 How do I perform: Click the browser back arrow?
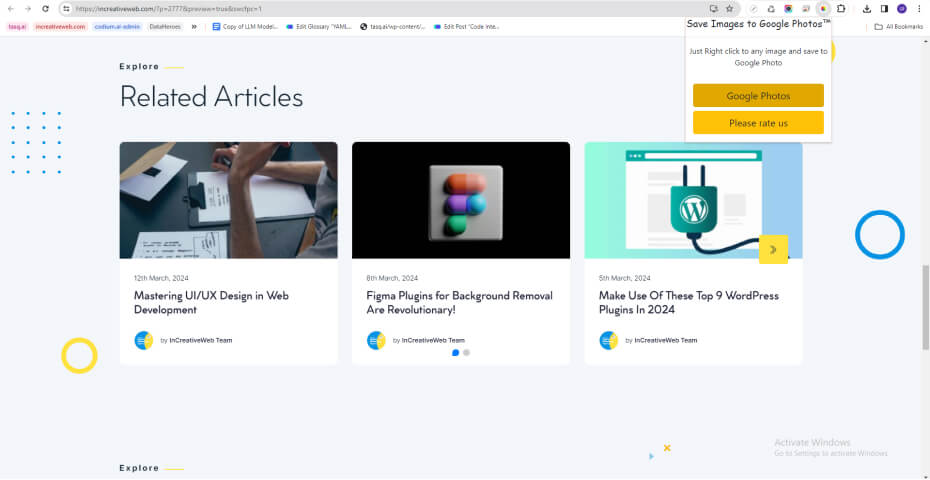[x=11, y=8]
